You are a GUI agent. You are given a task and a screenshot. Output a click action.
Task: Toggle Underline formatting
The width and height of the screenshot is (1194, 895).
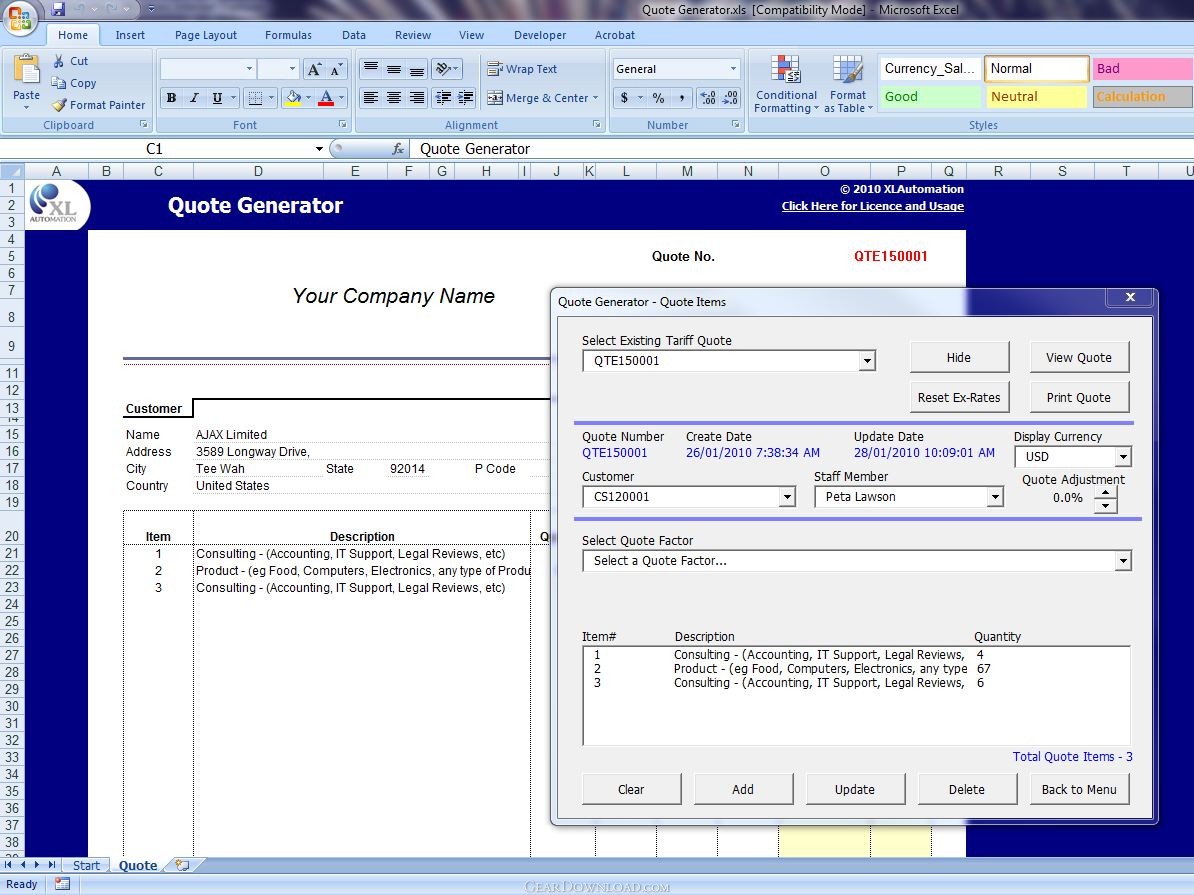(217, 97)
